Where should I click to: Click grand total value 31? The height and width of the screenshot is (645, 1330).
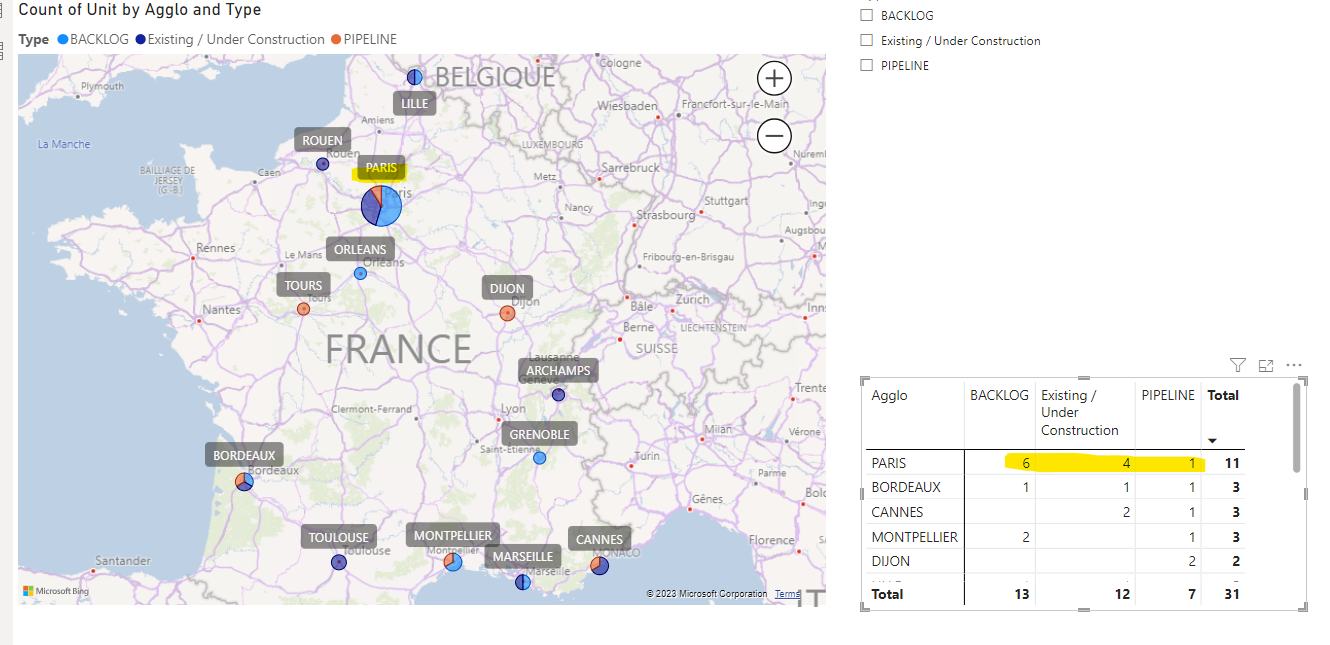tap(1232, 594)
